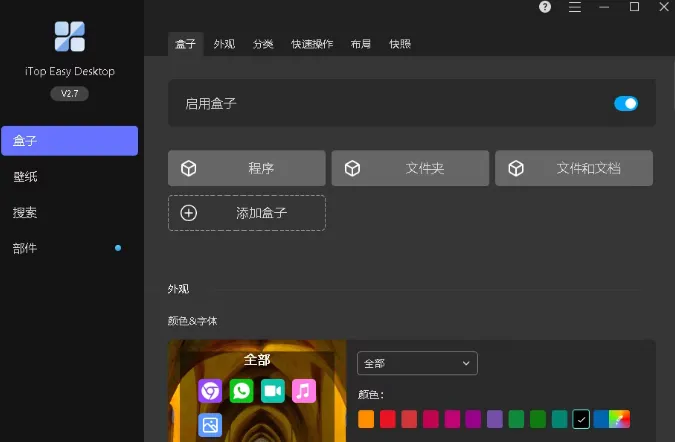Viewport: 675px width, 442px height.
Task: Choose the magenta pink color swatch
Action: tap(452, 419)
